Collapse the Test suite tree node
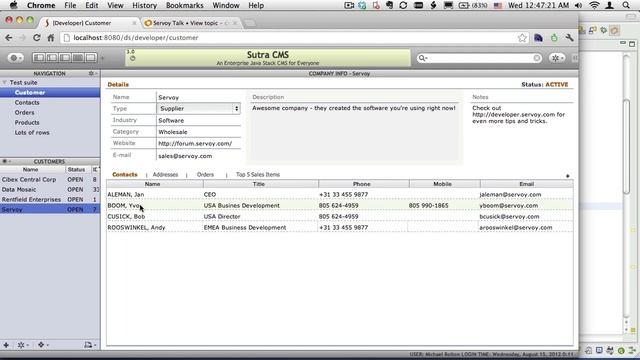 4,82
